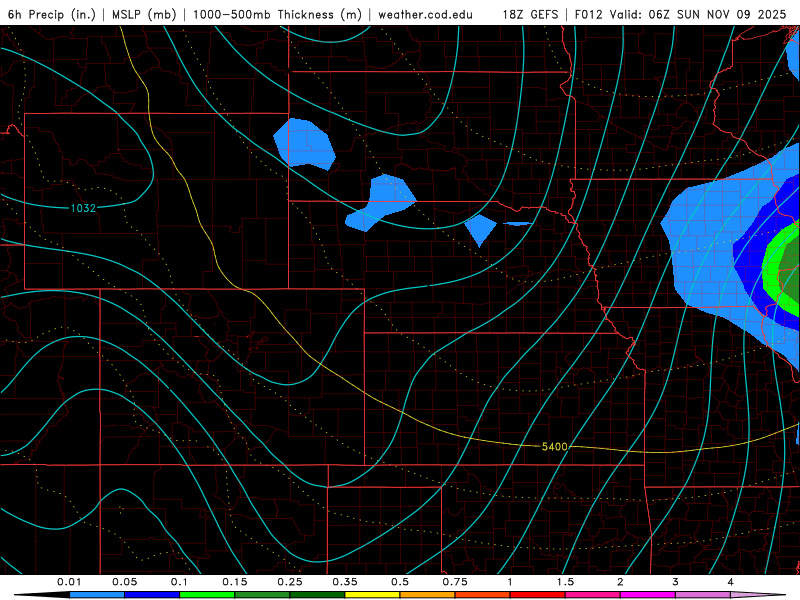The image size is (800, 600).
Task: Click the 'F012' forecast hour label
Action: (x=589, y=14)
